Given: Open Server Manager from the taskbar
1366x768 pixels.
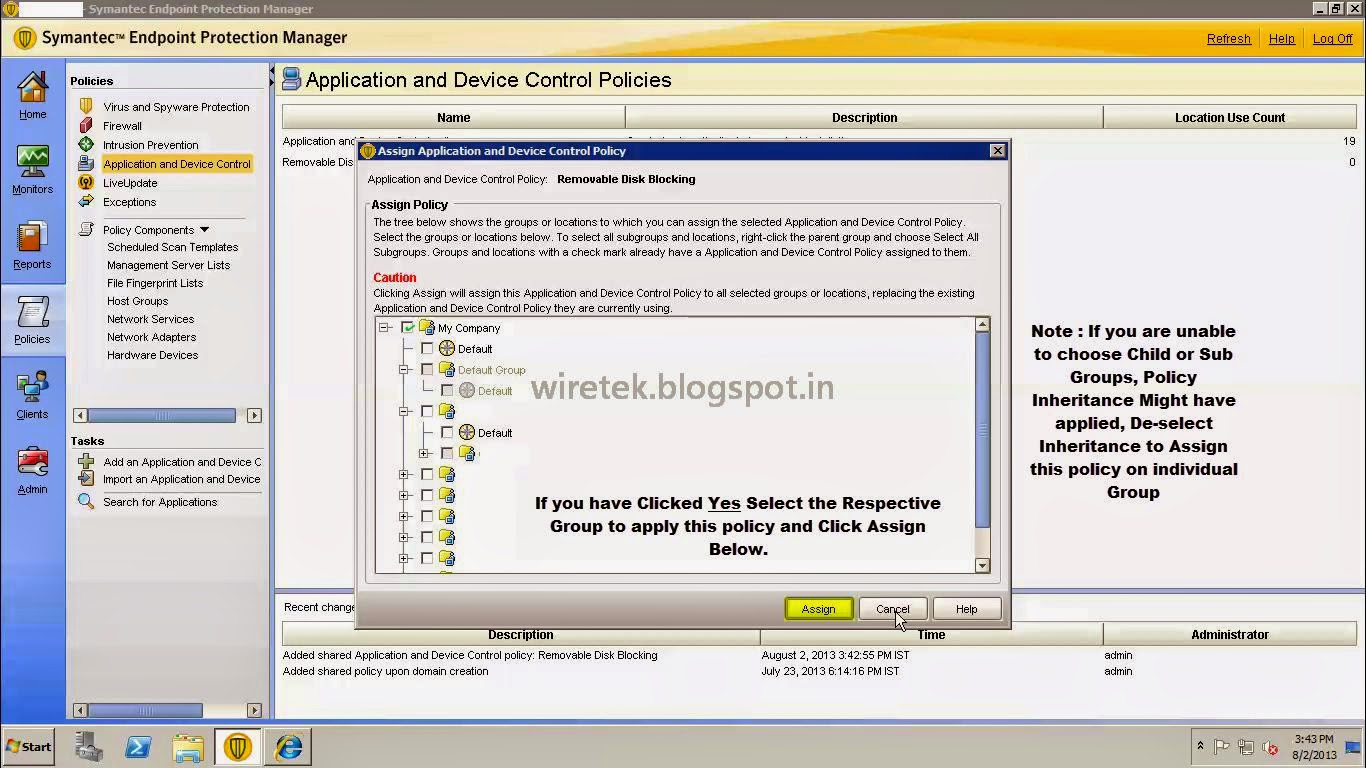Looking at the screenshot, I should coord(89,746).
